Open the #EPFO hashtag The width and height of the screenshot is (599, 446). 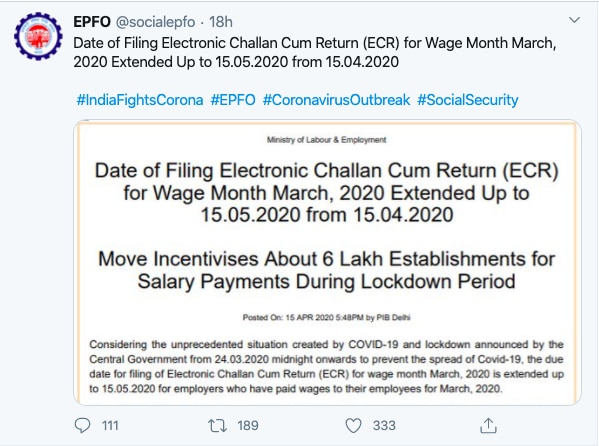233,100
